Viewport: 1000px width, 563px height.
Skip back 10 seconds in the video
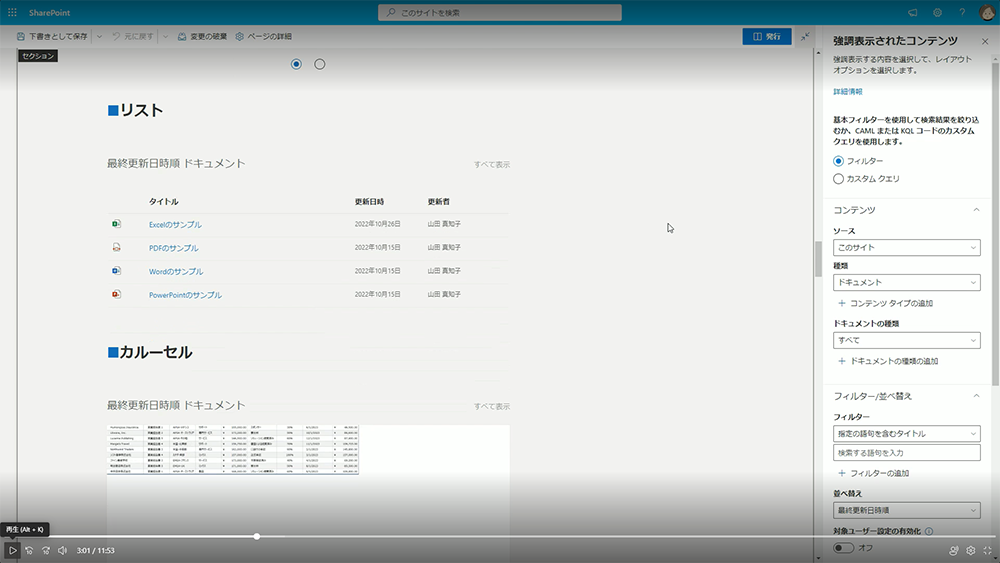click(x=29, y=550)
